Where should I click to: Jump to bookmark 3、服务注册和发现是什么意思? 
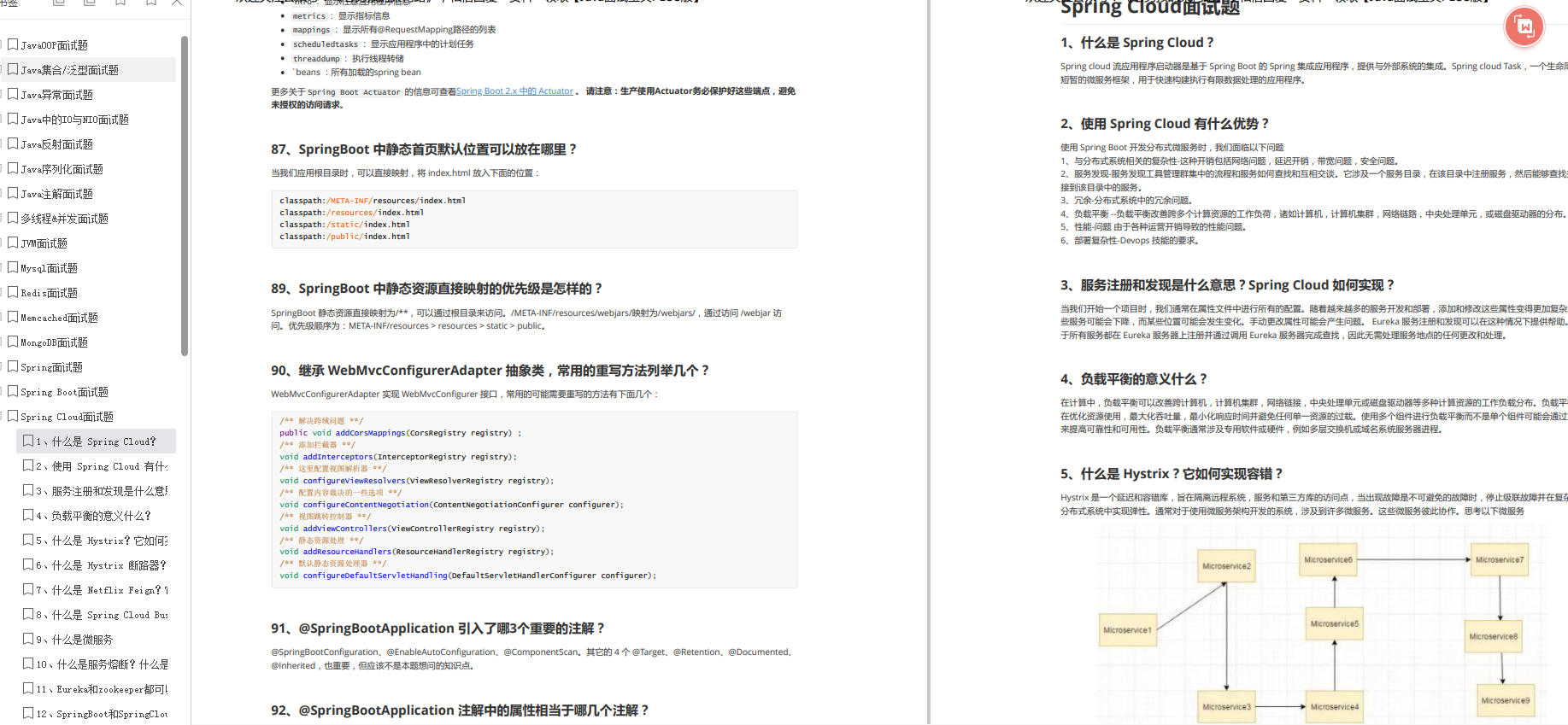[102, 491]
